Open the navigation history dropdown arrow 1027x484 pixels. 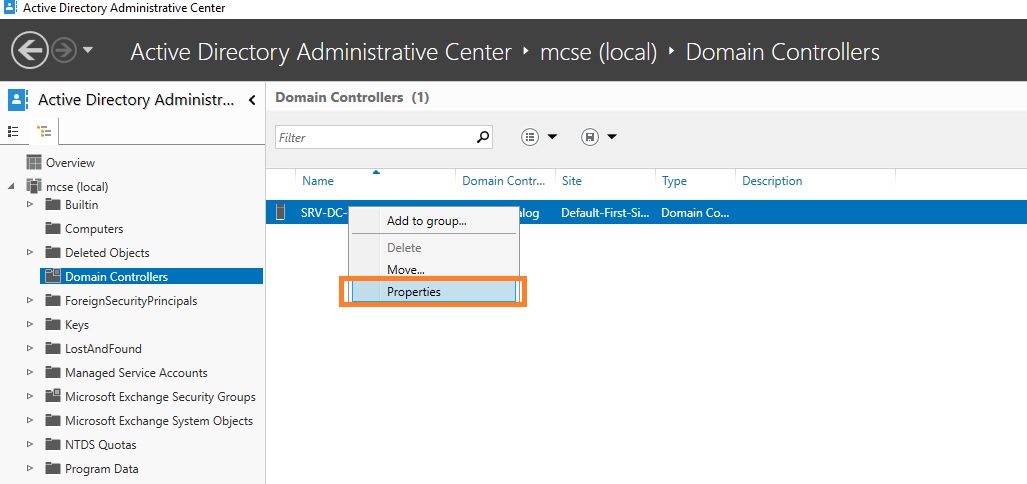pos(88,51)
